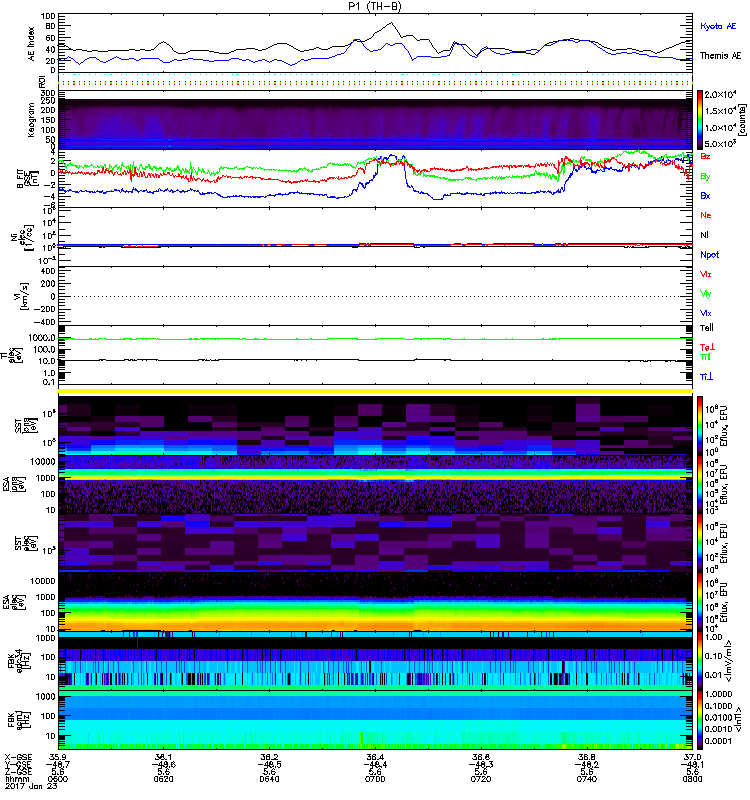Click the "Keogram" y-axis label
Viewport: 750px width, 800px height.
point(32,120)
